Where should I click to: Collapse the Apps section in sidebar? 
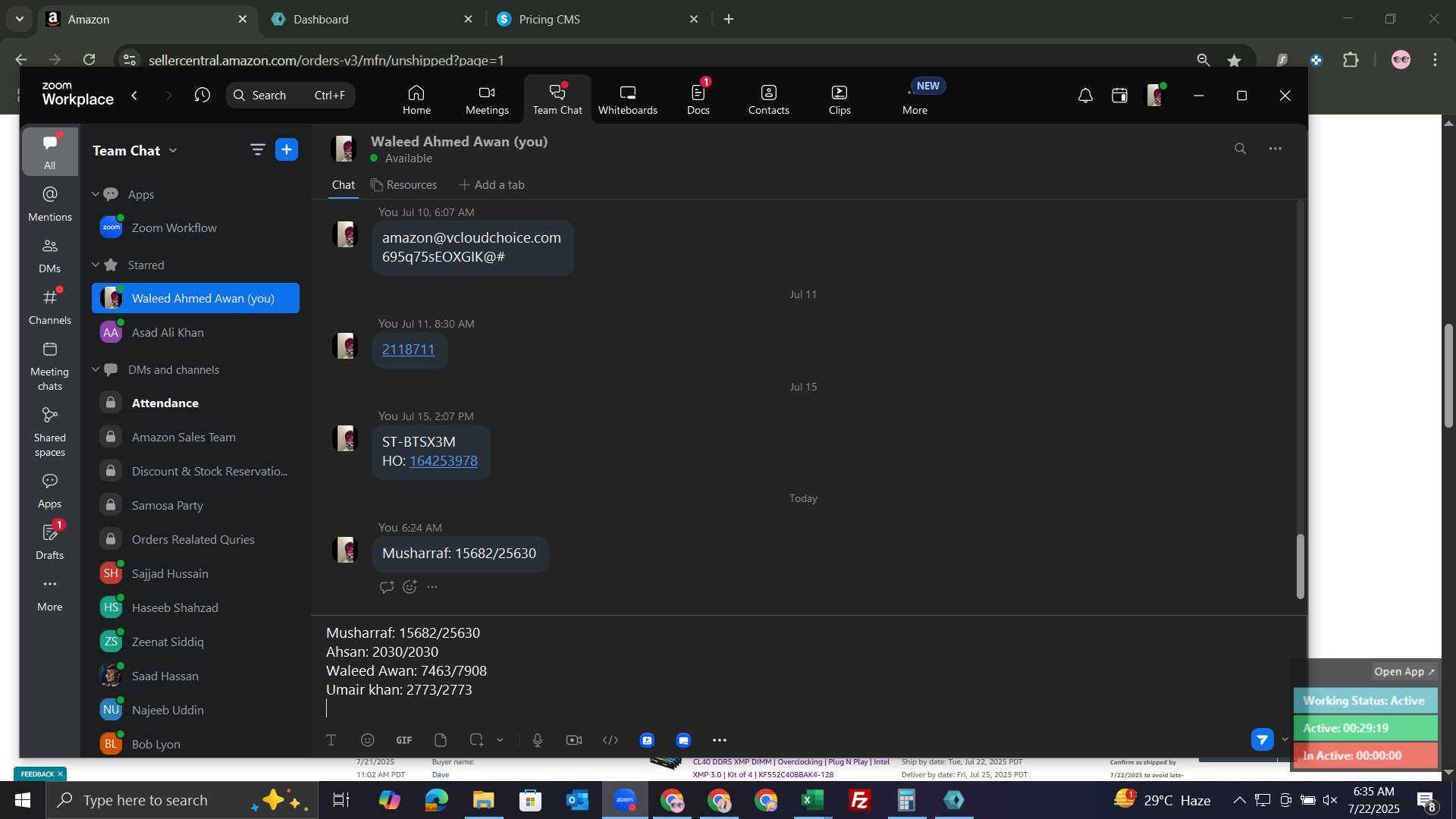click(96, 194)
